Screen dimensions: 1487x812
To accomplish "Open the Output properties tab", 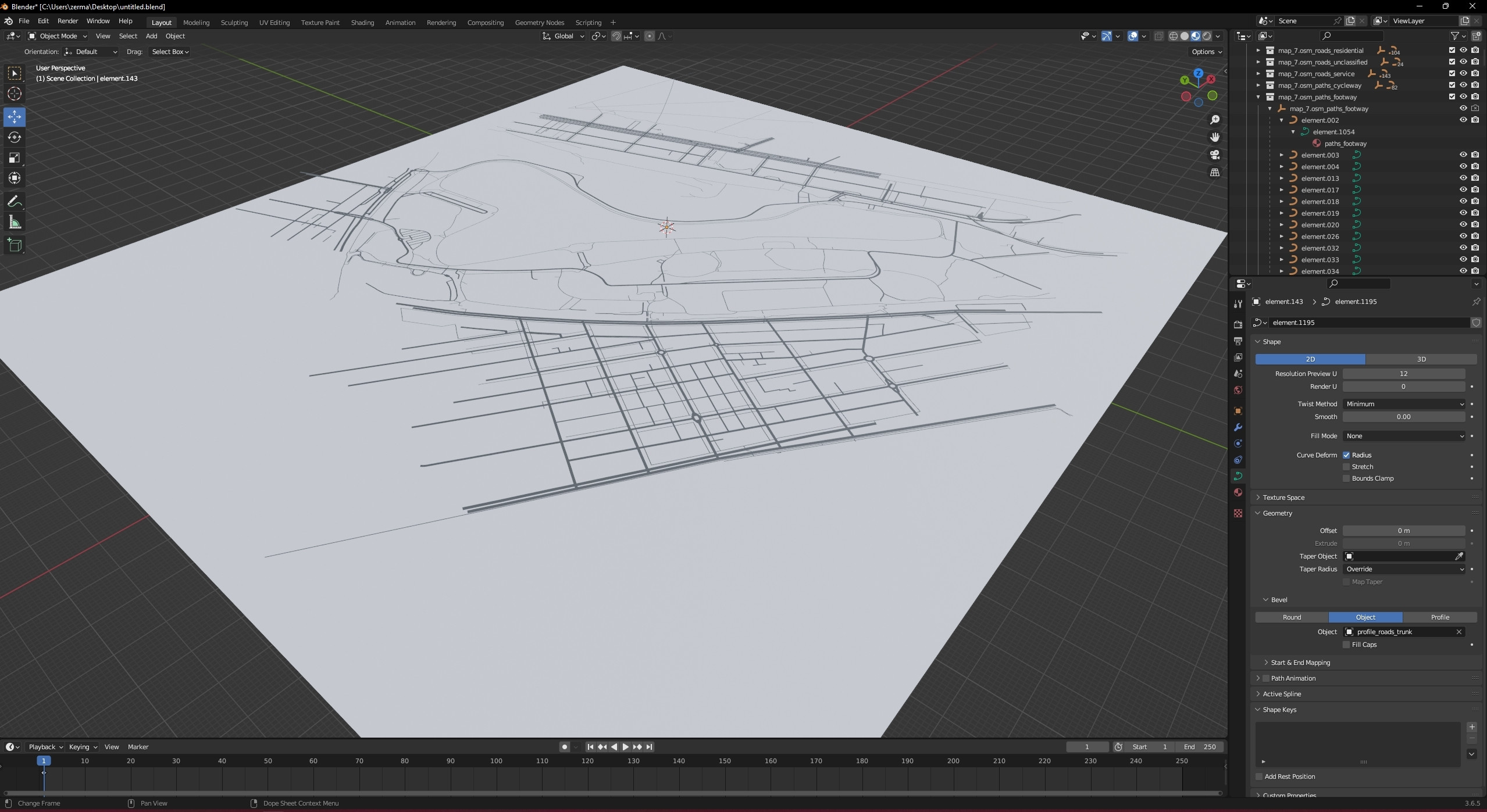I will coord(1238,341).
